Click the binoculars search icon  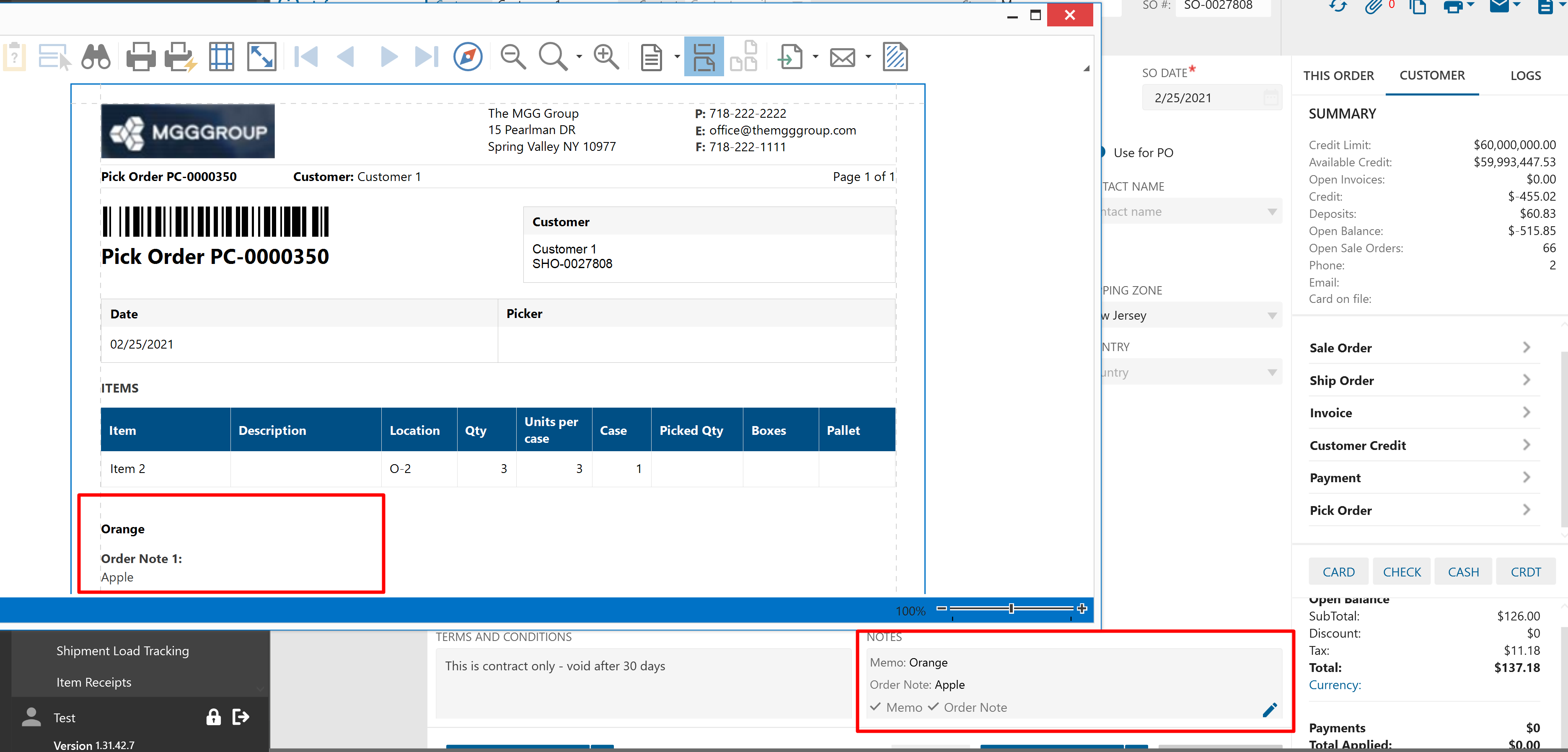coord(96,57)
